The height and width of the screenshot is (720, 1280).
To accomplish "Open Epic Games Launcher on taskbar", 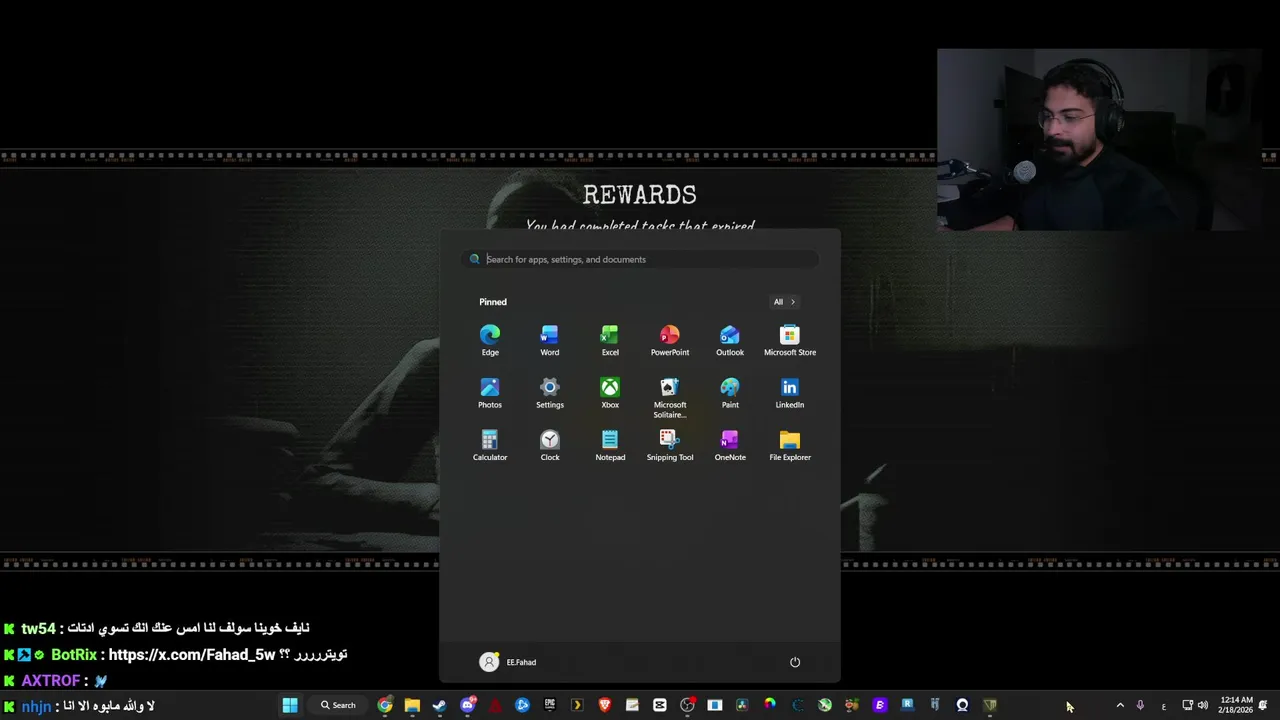I will pos(550,705).
